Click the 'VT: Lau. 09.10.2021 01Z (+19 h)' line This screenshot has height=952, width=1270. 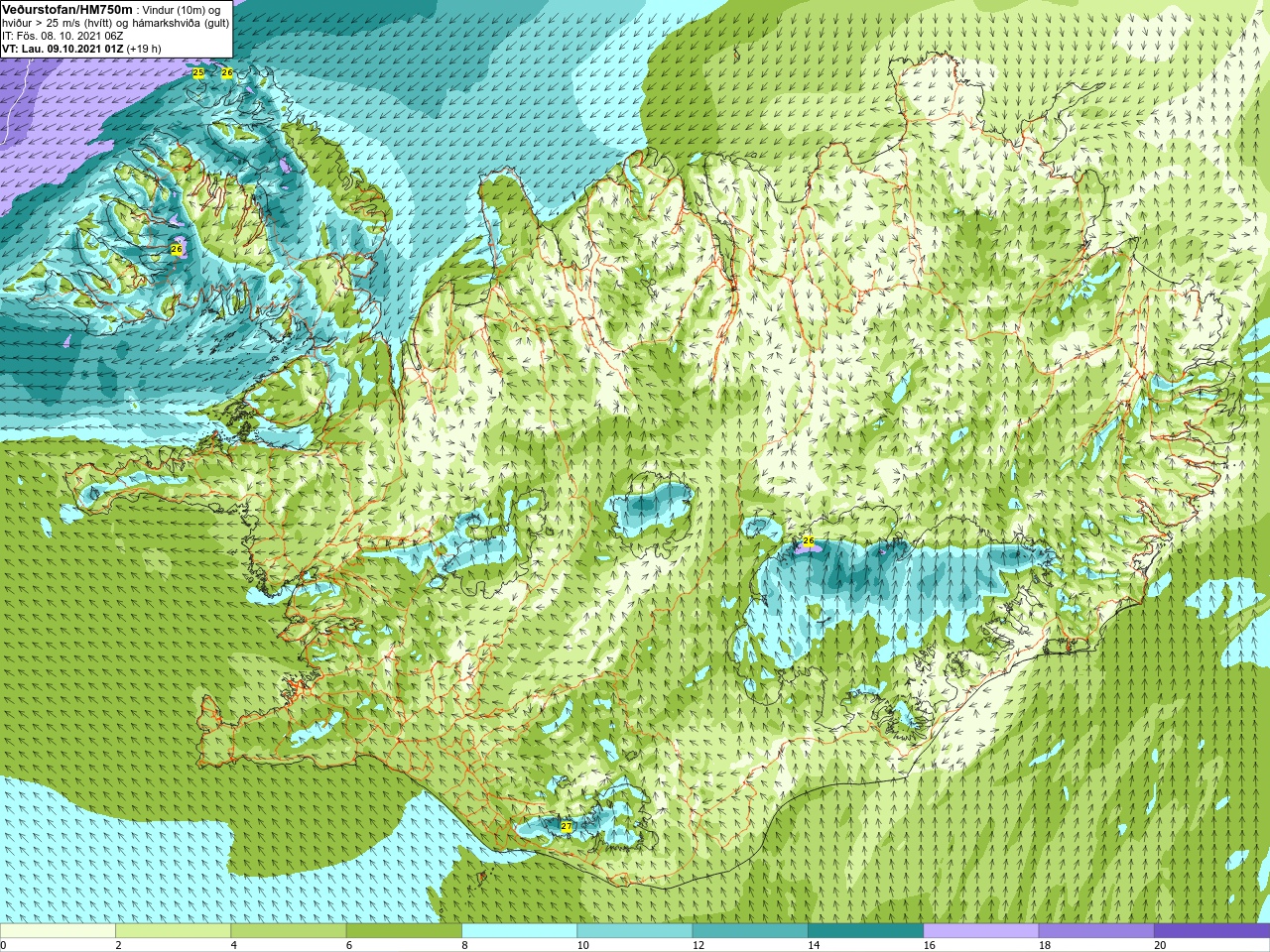[x=81, y=49]
